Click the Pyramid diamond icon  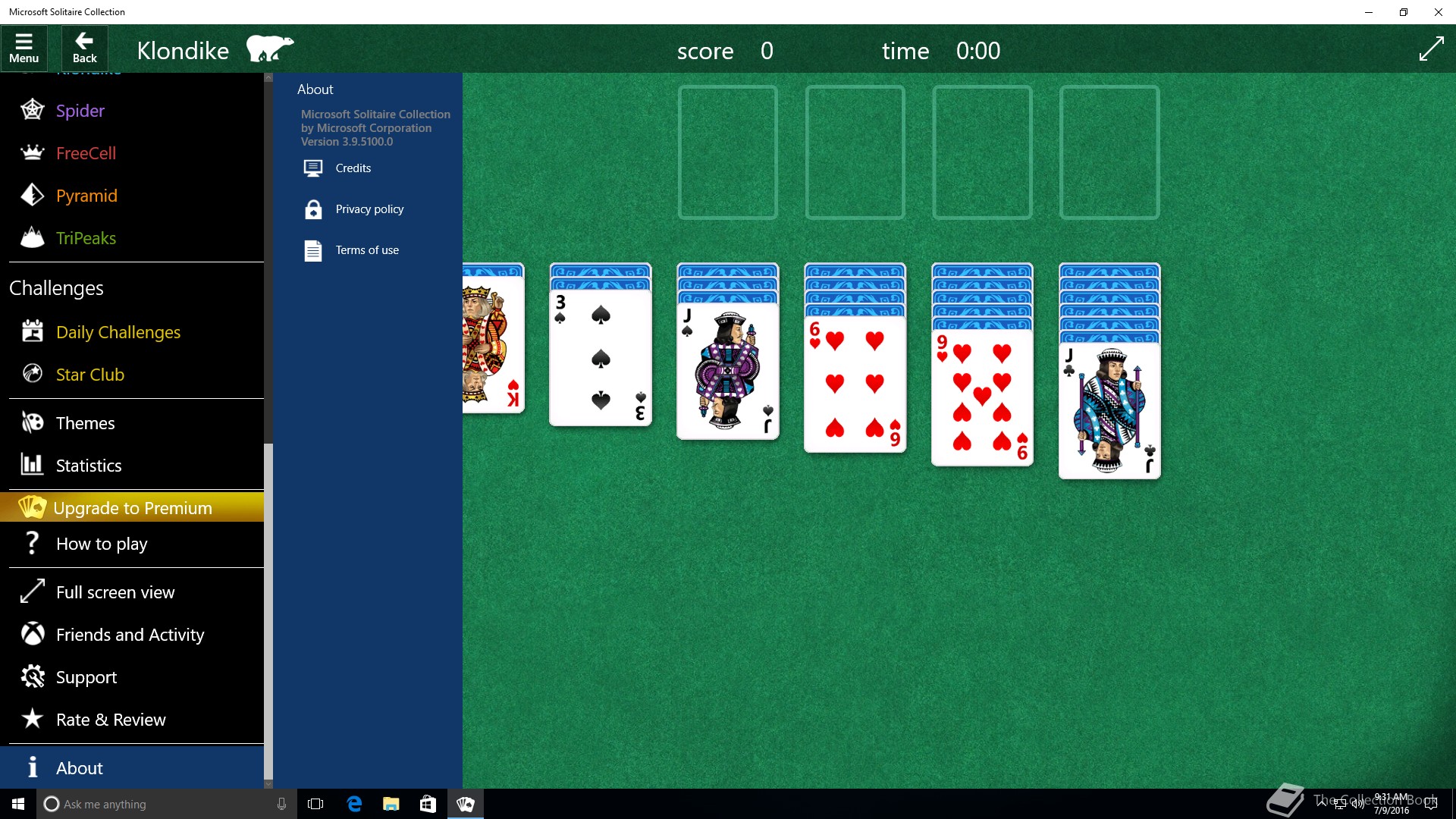click(x=32, y=195)
